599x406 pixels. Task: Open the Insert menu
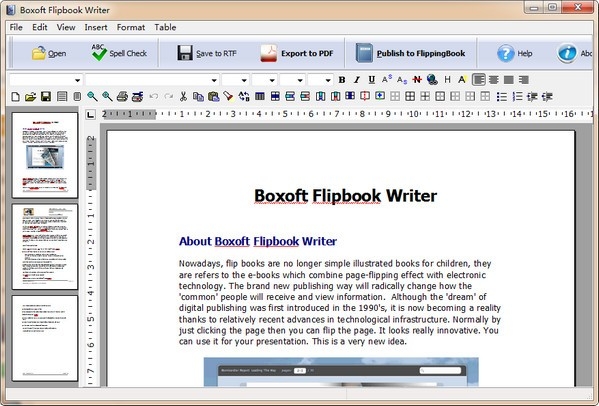96,27
